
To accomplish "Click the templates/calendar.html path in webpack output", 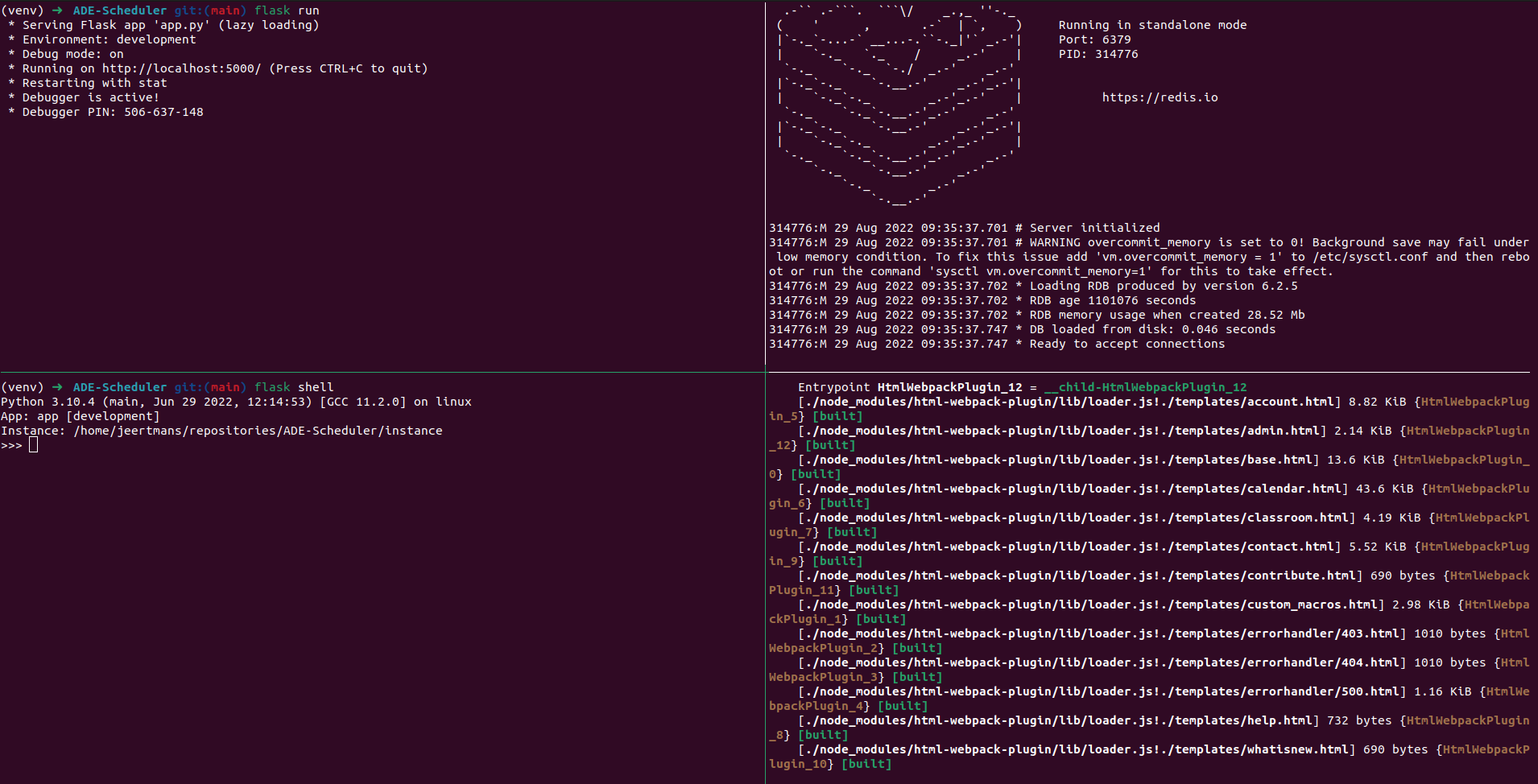I will pyautogui.click(x=1258, y=489).
